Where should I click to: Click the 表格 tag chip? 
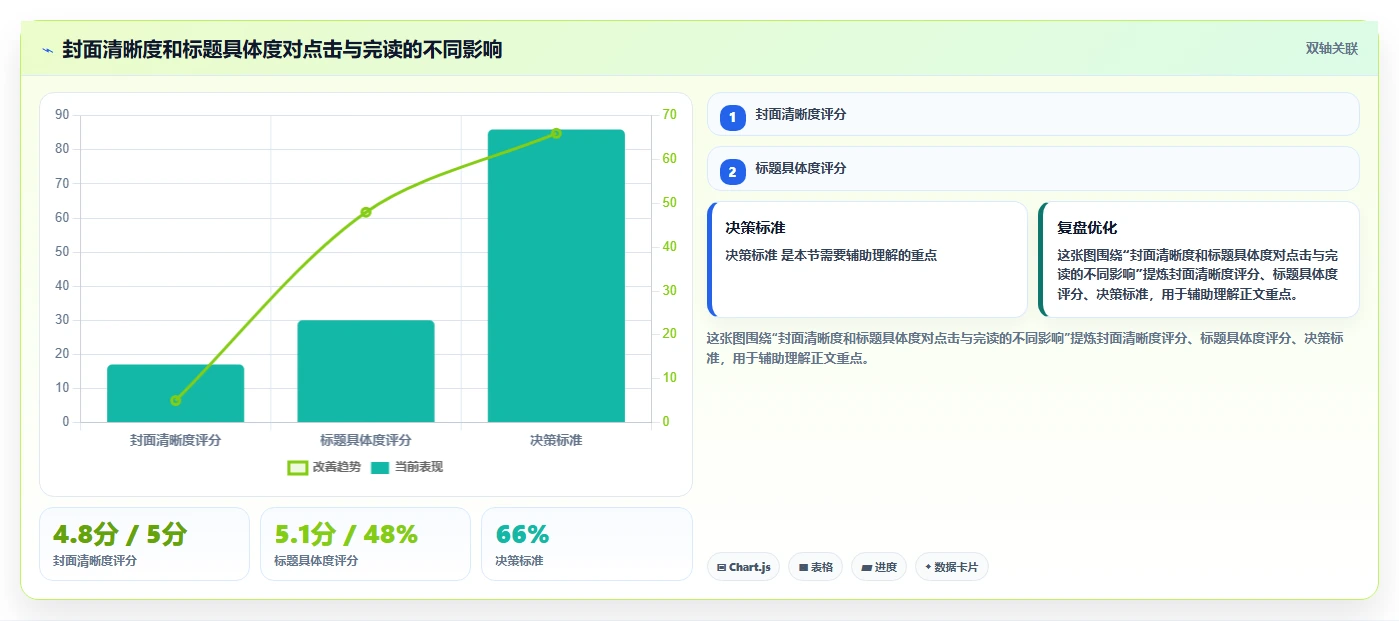click(x=815, y=567)
